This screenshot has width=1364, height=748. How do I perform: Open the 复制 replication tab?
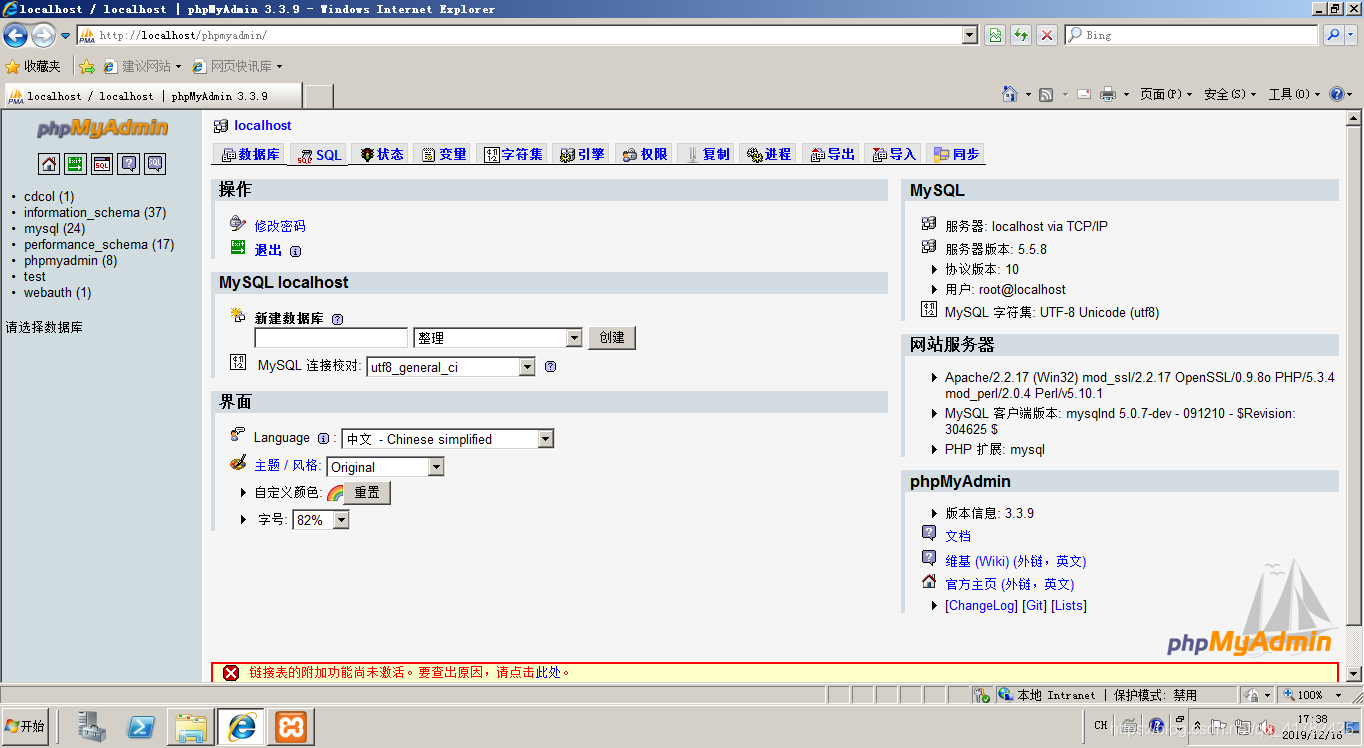pos(706,154)
